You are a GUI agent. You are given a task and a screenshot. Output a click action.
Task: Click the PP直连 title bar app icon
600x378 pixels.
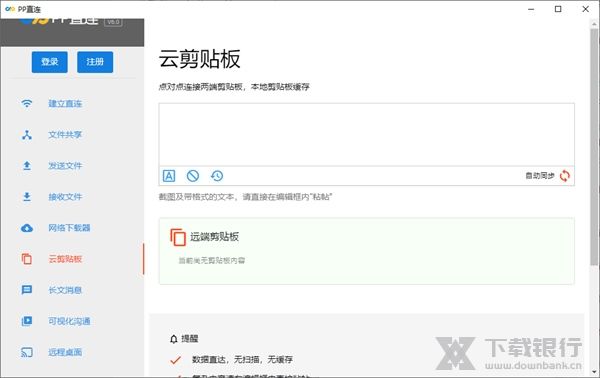10,9
